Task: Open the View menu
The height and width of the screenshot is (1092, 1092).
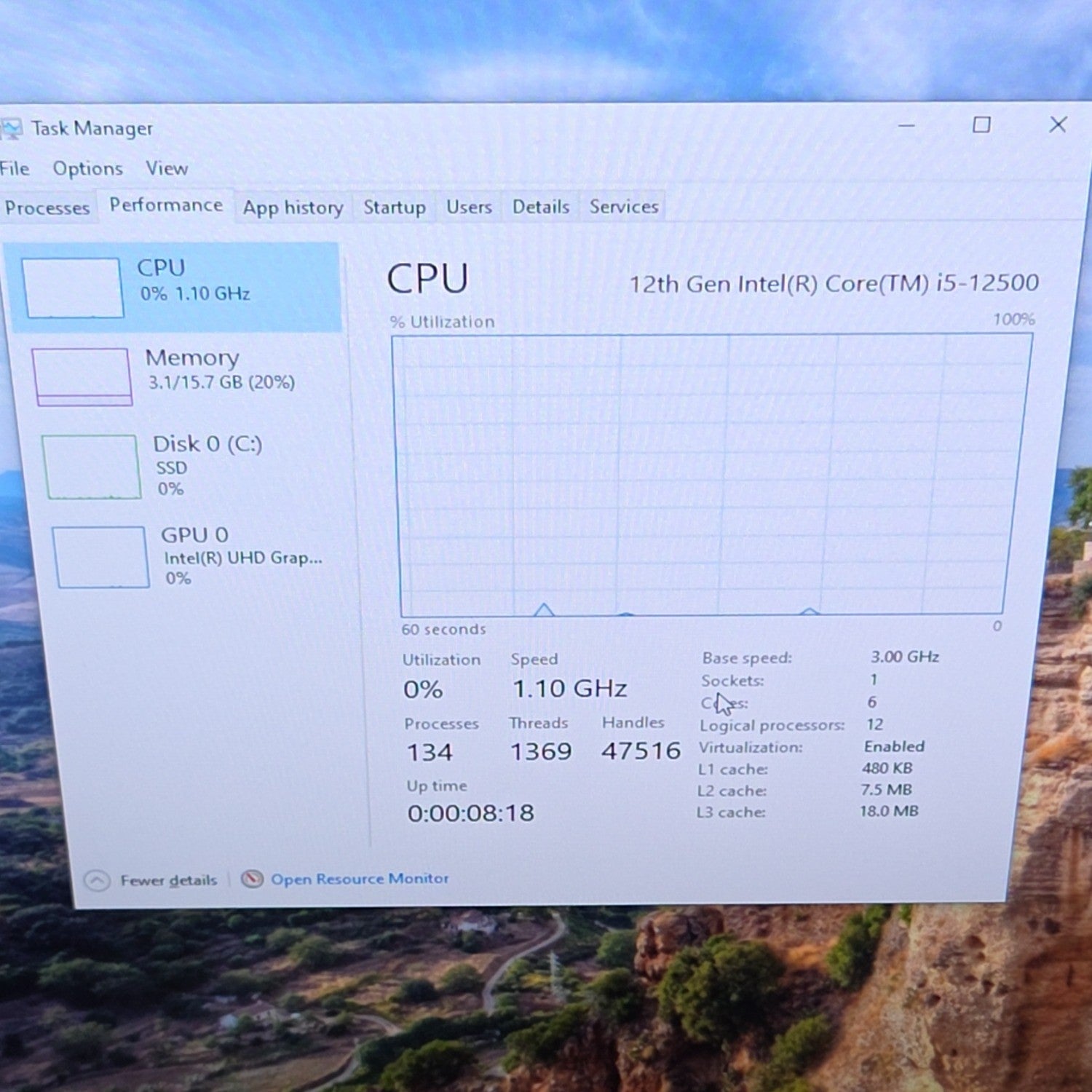Action: coord(167,168)
